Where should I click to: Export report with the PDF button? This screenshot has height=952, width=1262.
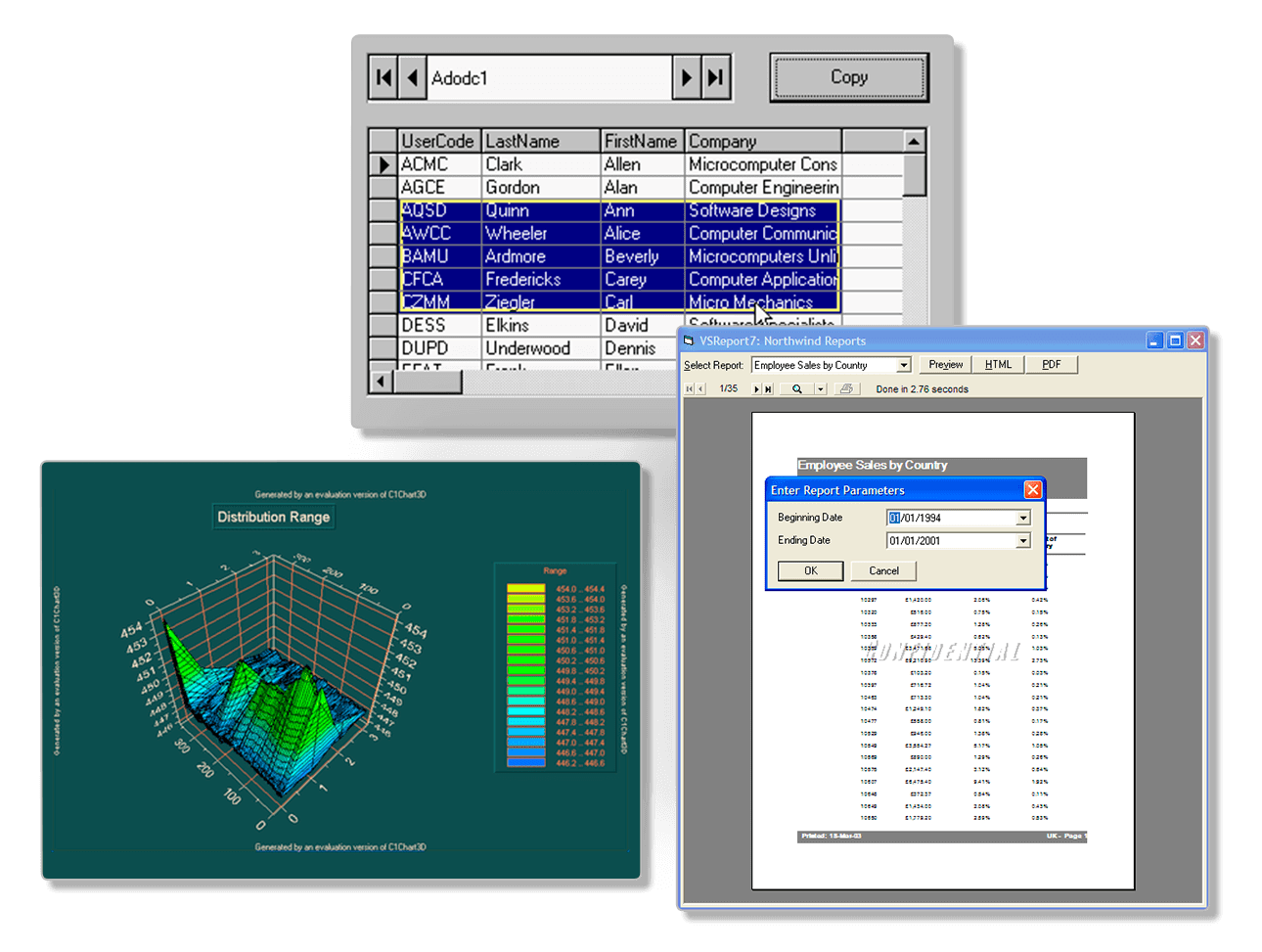tap(1052, 365)
